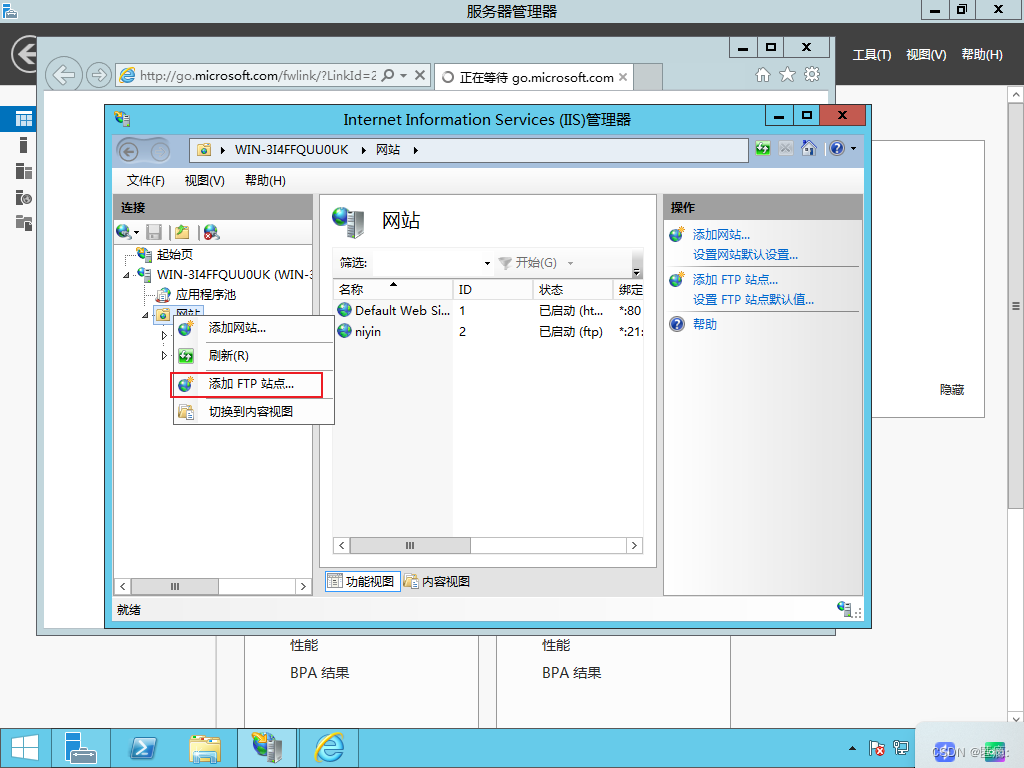This screenshot has width=1024, height=768.
Task: Open the dropdown arrow beside 开始(G)
Action: pyautogui.click(x=570, y=263)
